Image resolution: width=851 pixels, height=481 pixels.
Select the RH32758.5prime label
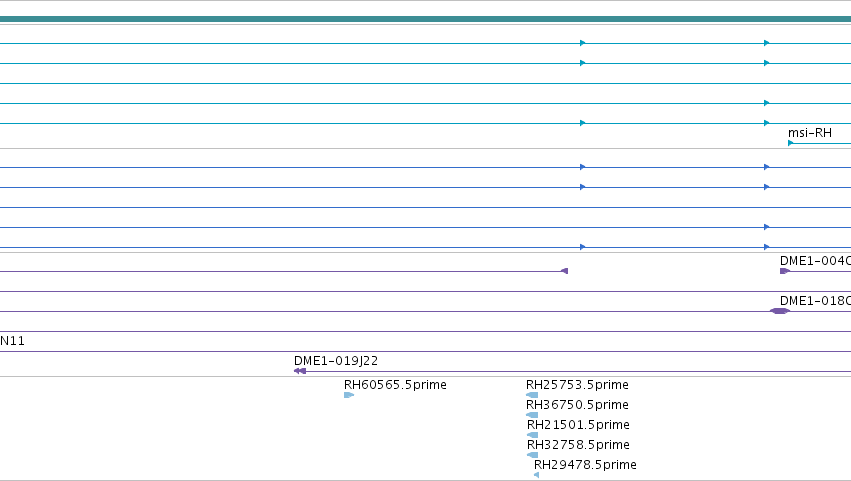coord(578,445)
